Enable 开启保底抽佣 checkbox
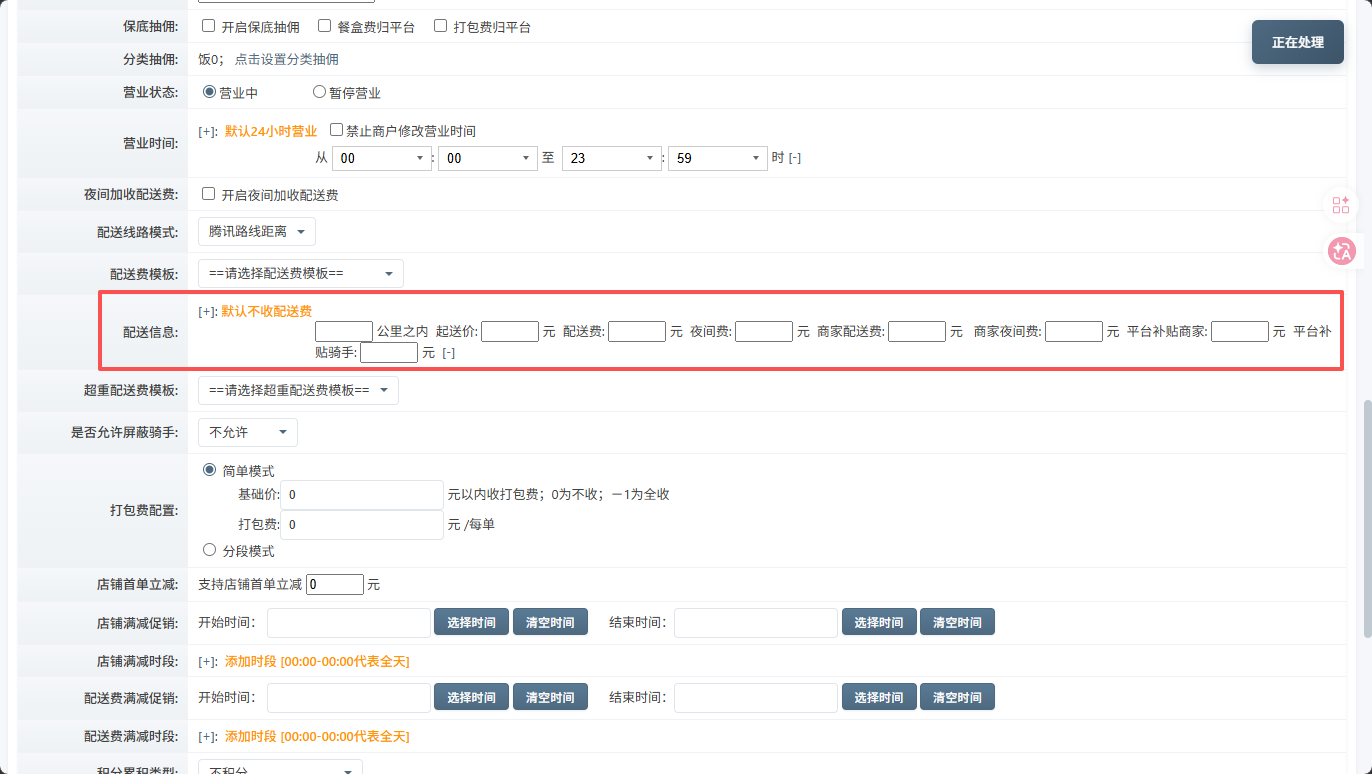Viewport: 1372px width, 774px height. [x=209, y=26]
